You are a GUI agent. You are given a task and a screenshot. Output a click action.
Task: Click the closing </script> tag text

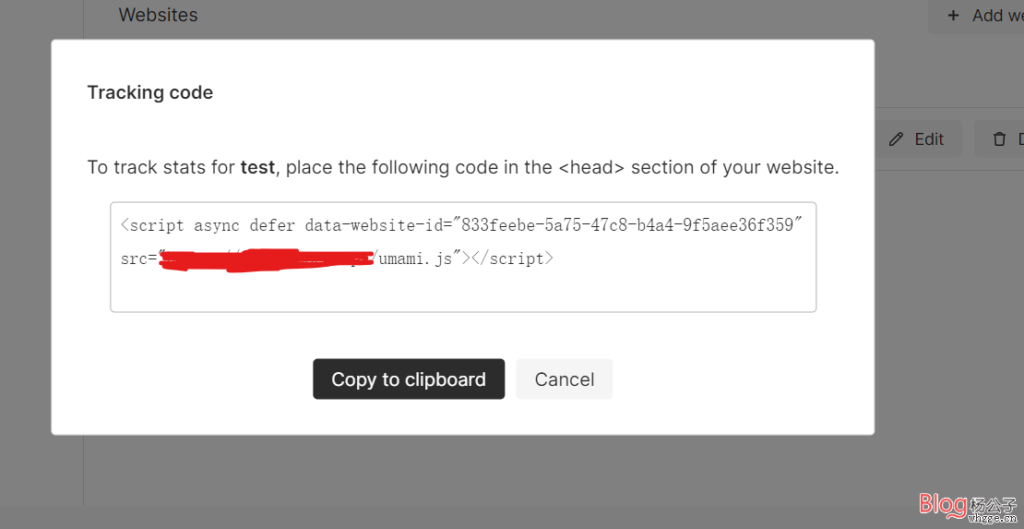tap(512, 259)
